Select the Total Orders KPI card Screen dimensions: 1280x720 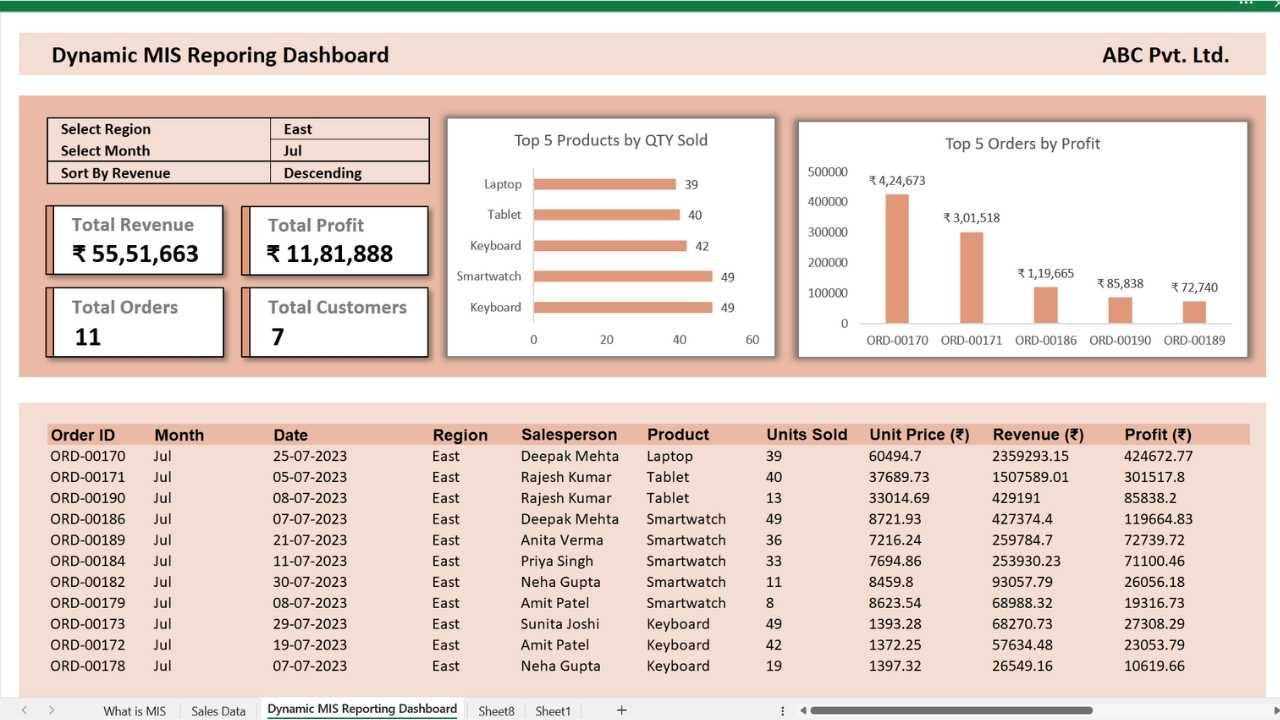click(134, 322)
